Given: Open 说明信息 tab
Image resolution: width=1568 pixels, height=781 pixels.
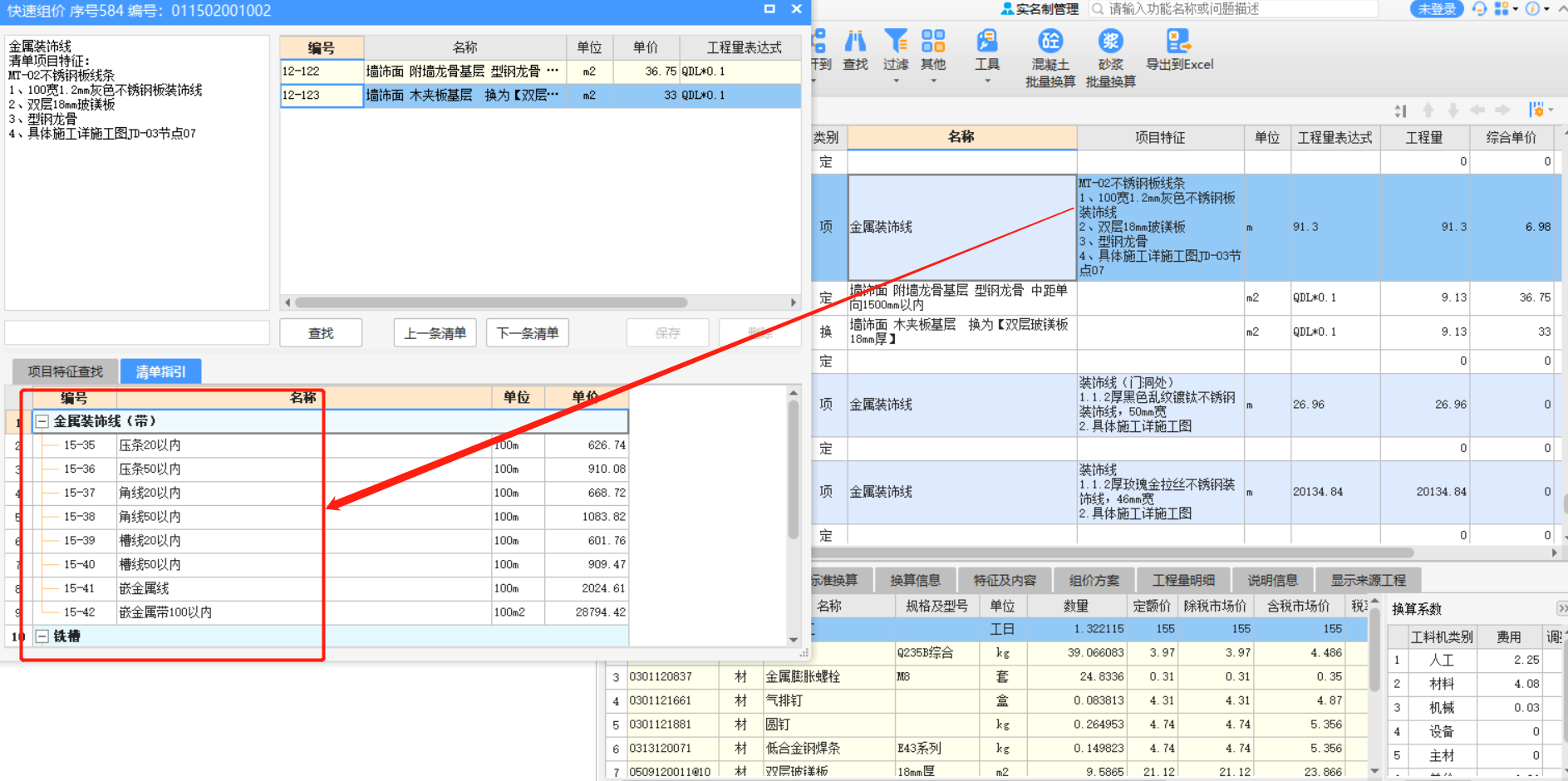Looking at the screenshot, I should [x=1272, y=580].
